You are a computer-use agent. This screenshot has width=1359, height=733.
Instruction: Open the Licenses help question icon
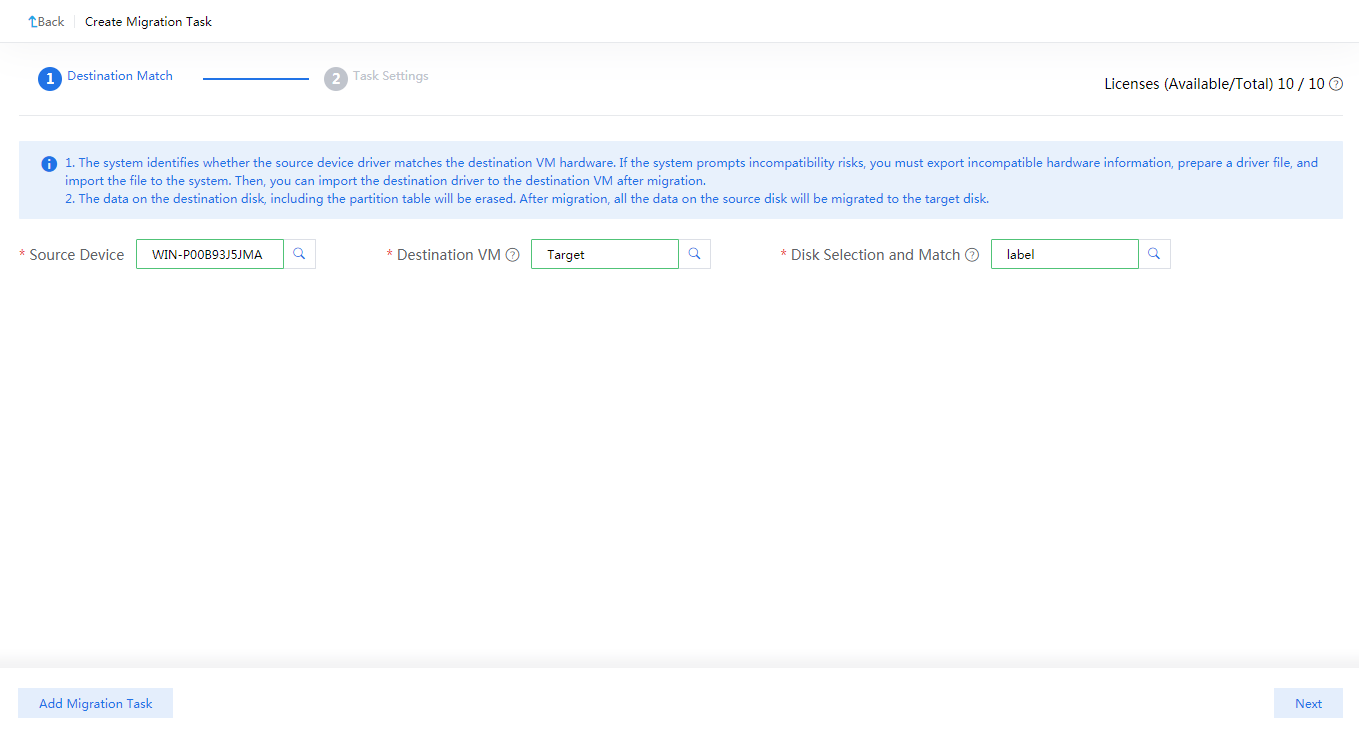pyautogui.click(x=1336, y=84)
